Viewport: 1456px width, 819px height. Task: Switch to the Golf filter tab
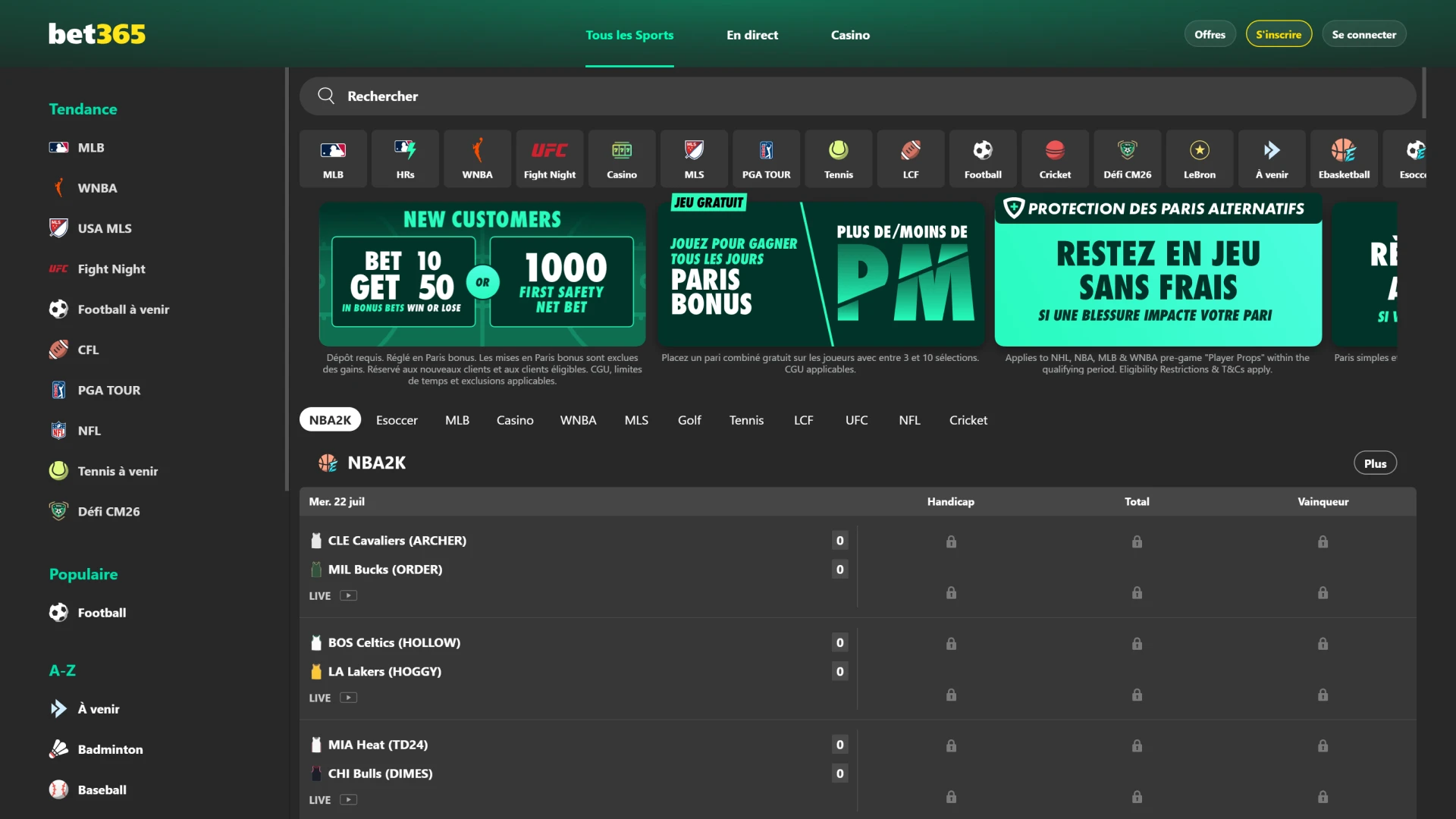[x=689, y=420]
